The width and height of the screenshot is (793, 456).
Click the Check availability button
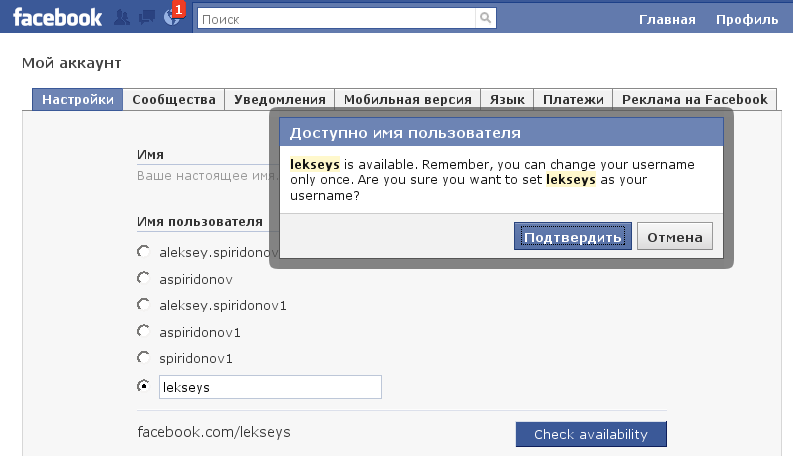(591, 434)
